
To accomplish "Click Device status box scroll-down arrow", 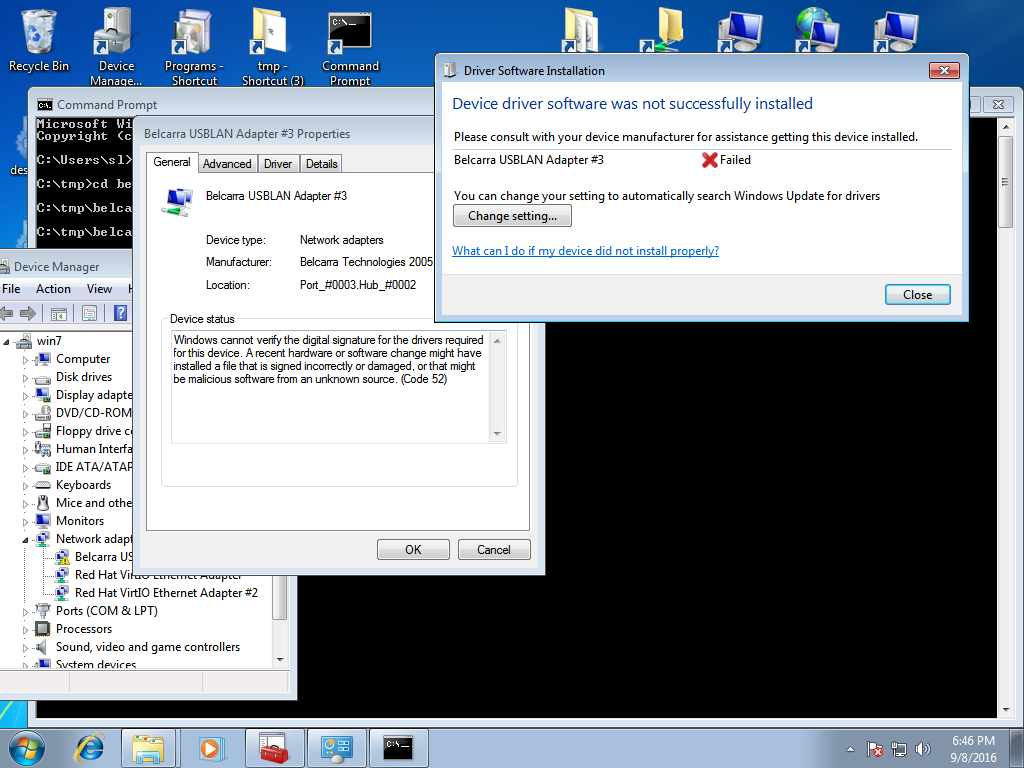I will coord(497,434).
